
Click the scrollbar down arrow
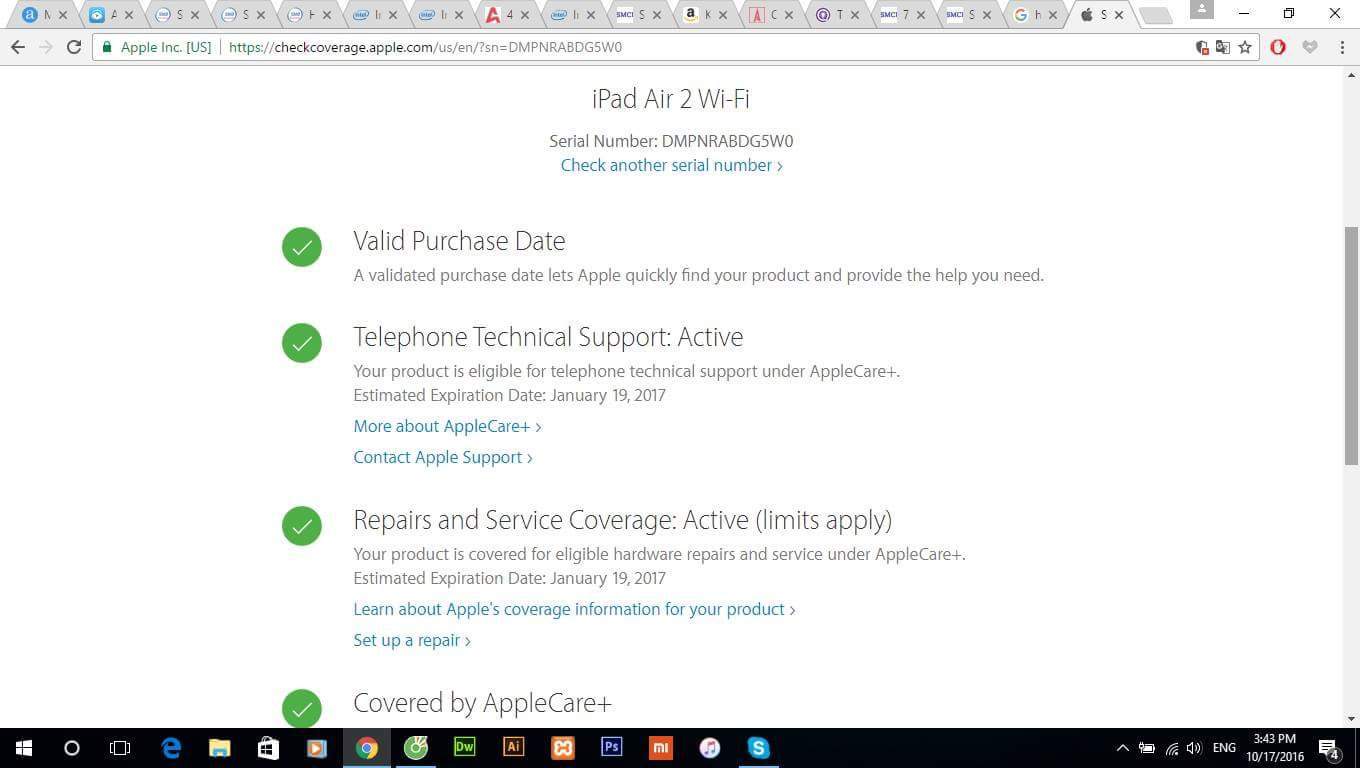(1351, 719)
